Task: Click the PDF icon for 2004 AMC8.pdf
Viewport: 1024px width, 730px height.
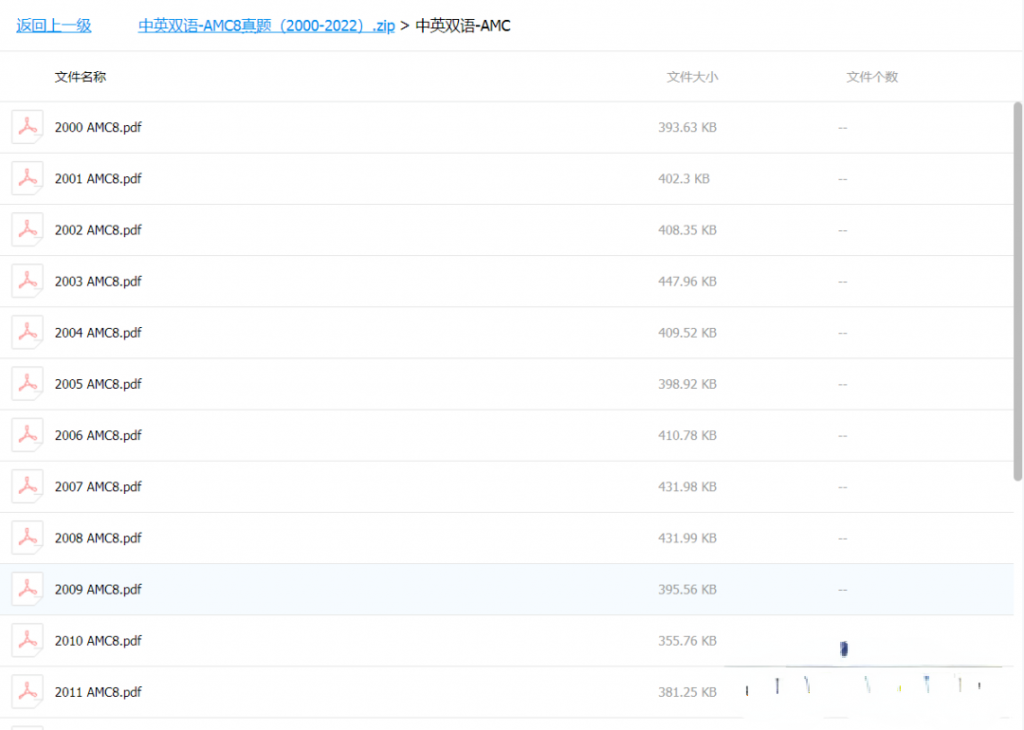Action: 27,332
